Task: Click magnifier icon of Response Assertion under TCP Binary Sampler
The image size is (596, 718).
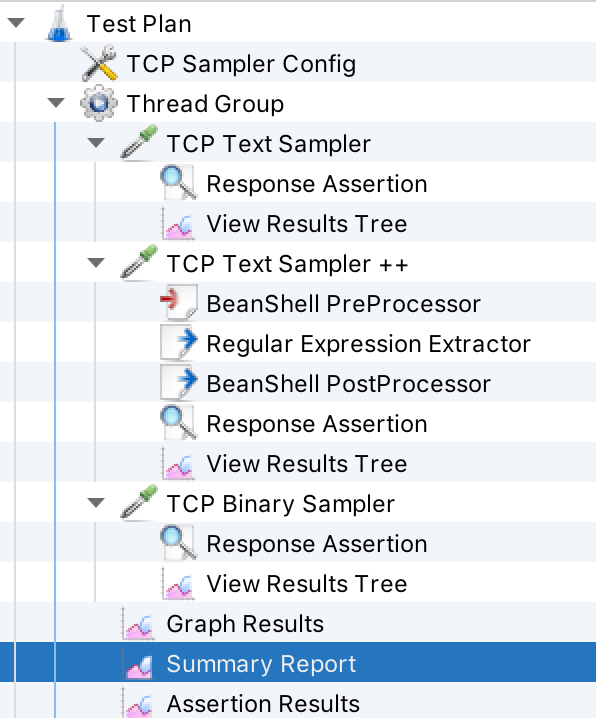Action: pyautogui.click(x=179, y=543)
